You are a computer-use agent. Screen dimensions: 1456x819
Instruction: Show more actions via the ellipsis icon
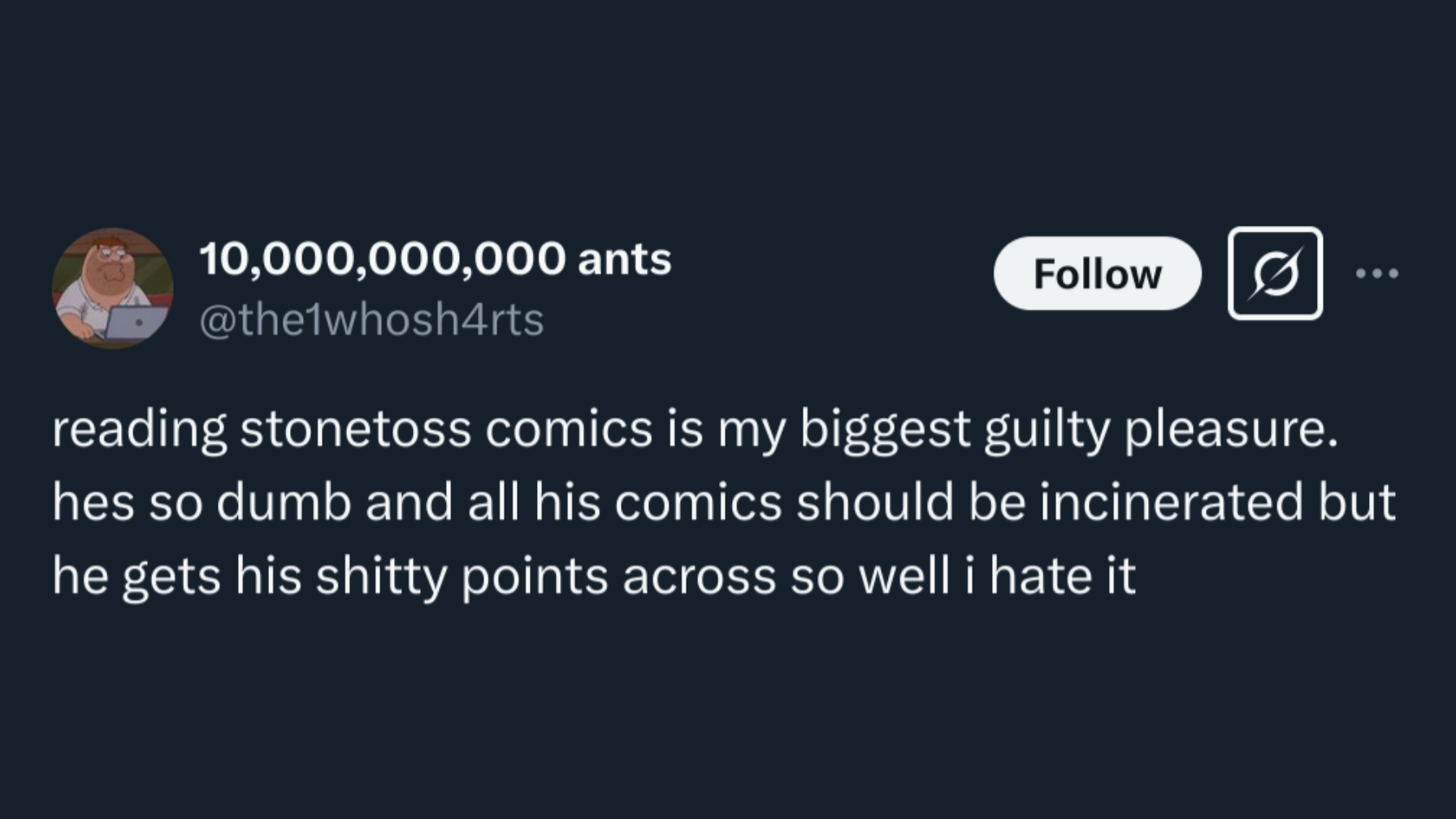coord(1377,274)
